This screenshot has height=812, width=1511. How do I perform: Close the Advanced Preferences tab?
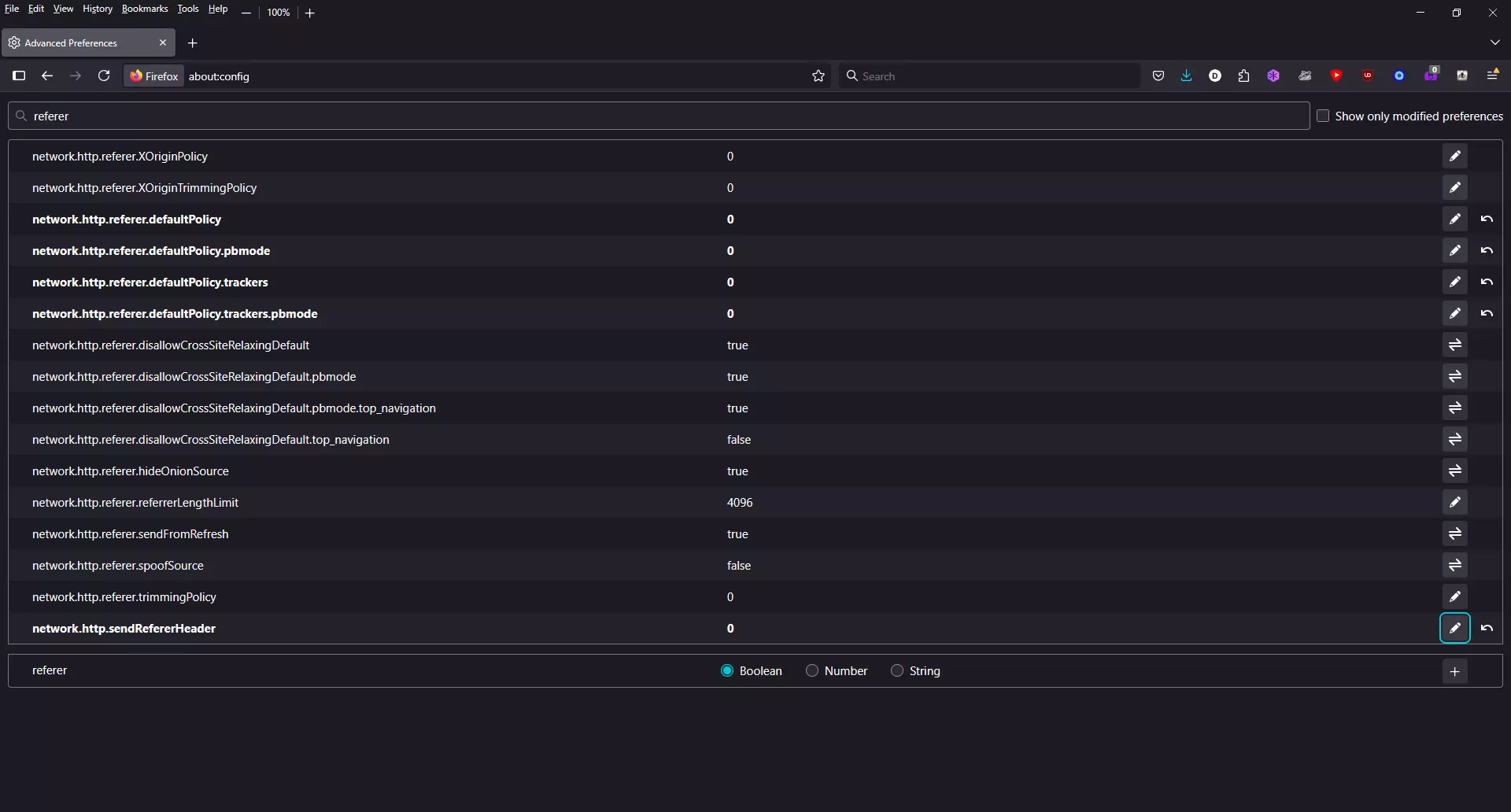pos(163,42)
